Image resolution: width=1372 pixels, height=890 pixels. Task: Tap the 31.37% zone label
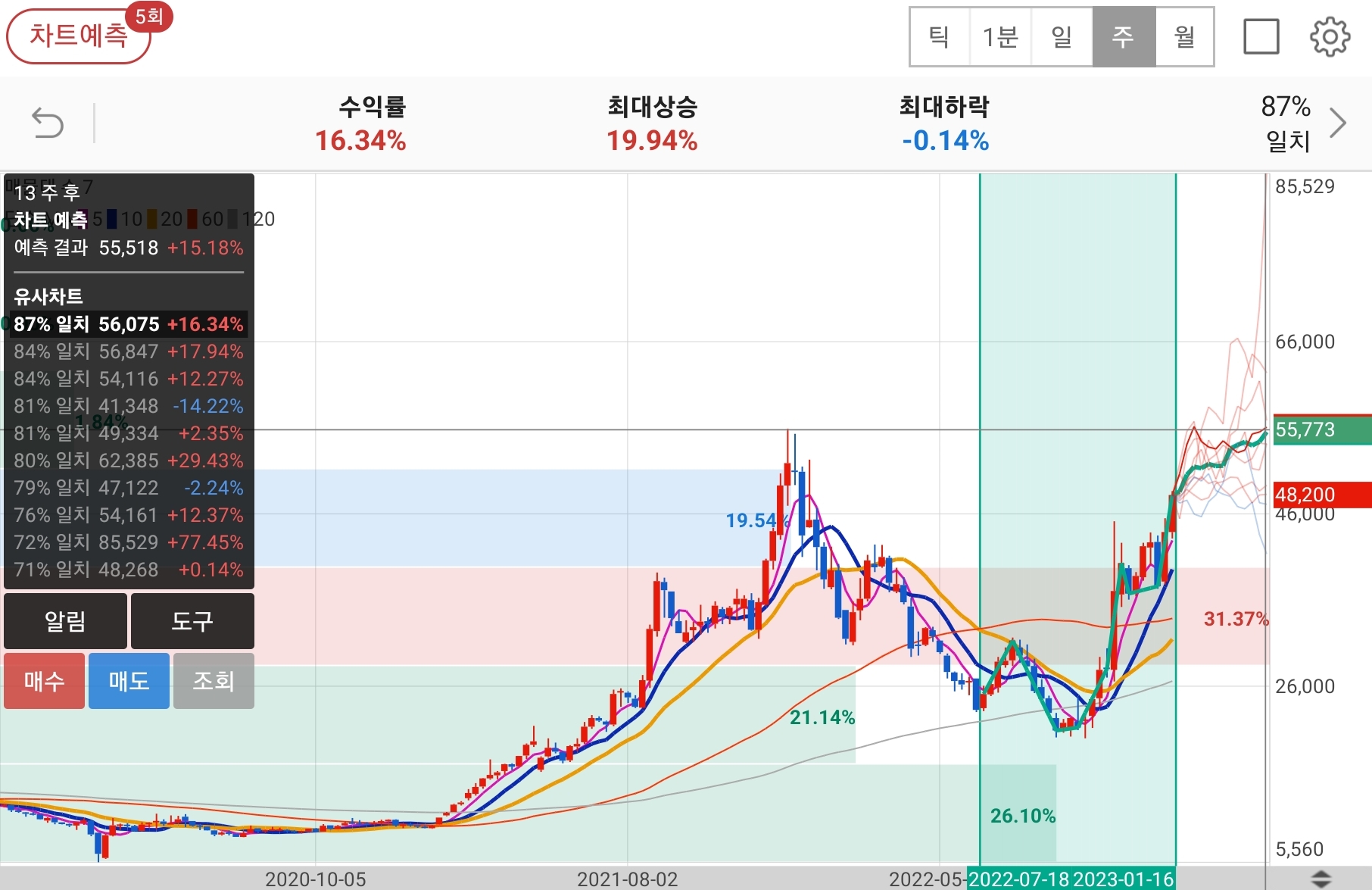point(1236,619)
